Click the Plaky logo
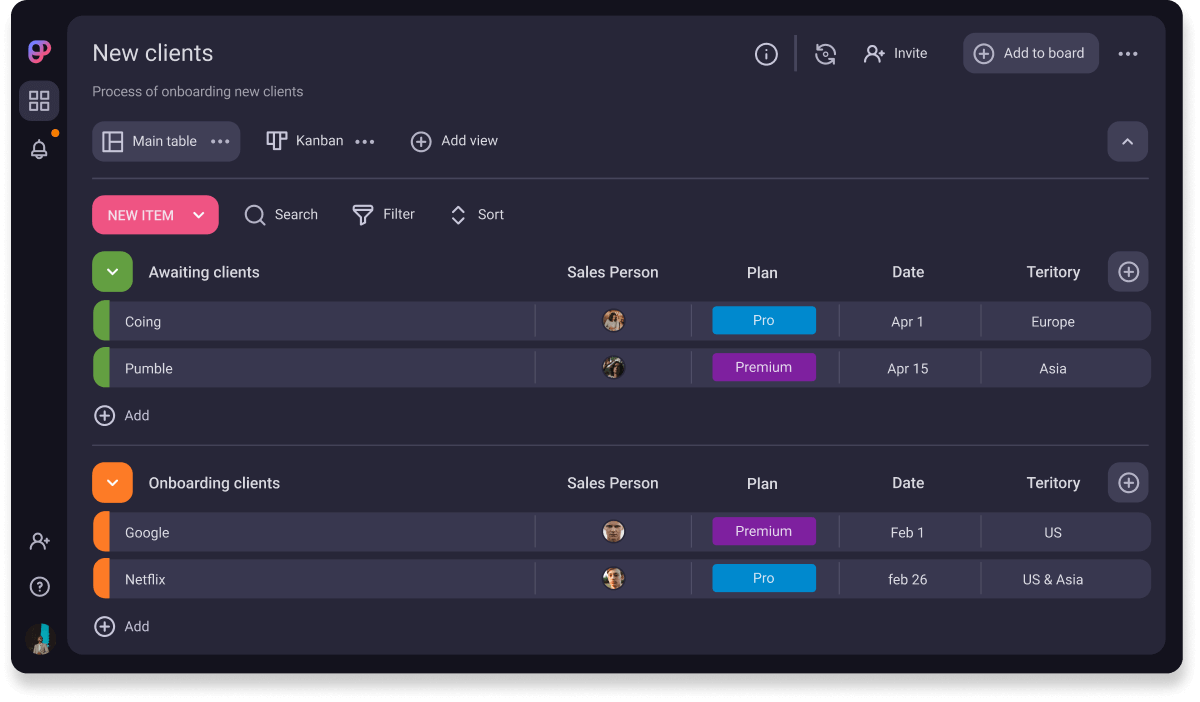 tap(38, 51)
